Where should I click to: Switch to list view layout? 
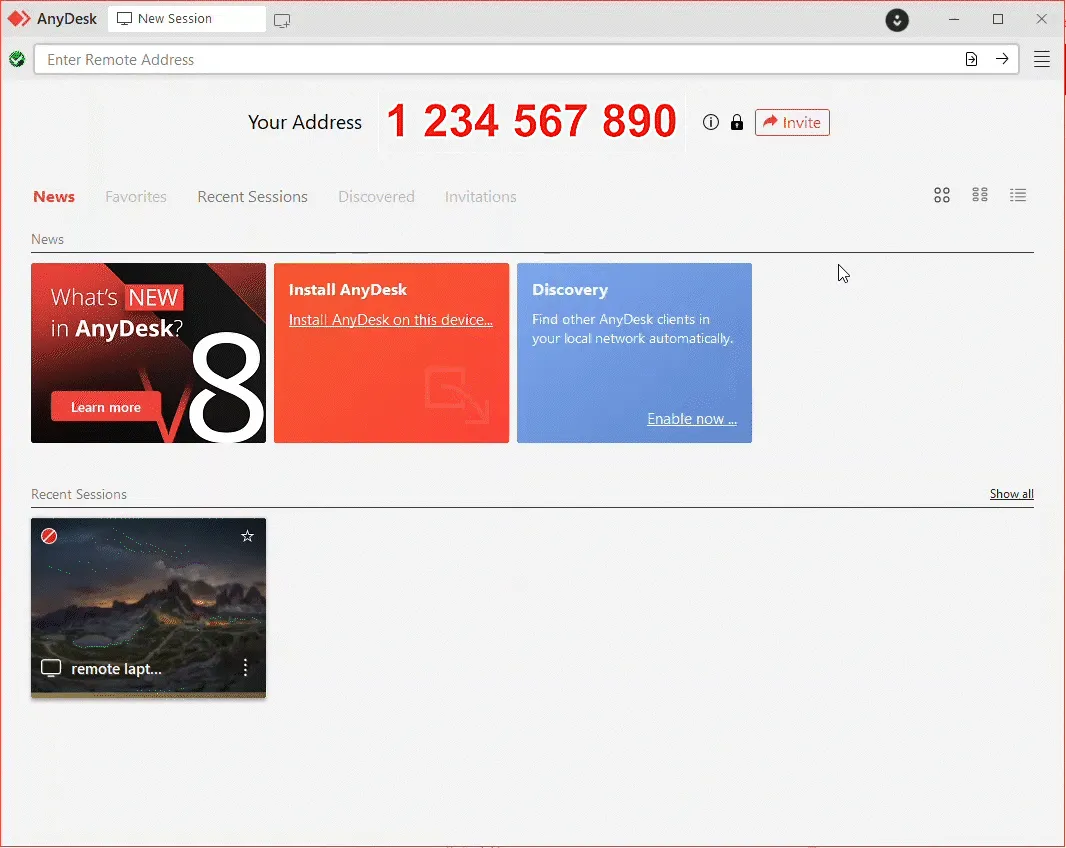coord(1018,196)
